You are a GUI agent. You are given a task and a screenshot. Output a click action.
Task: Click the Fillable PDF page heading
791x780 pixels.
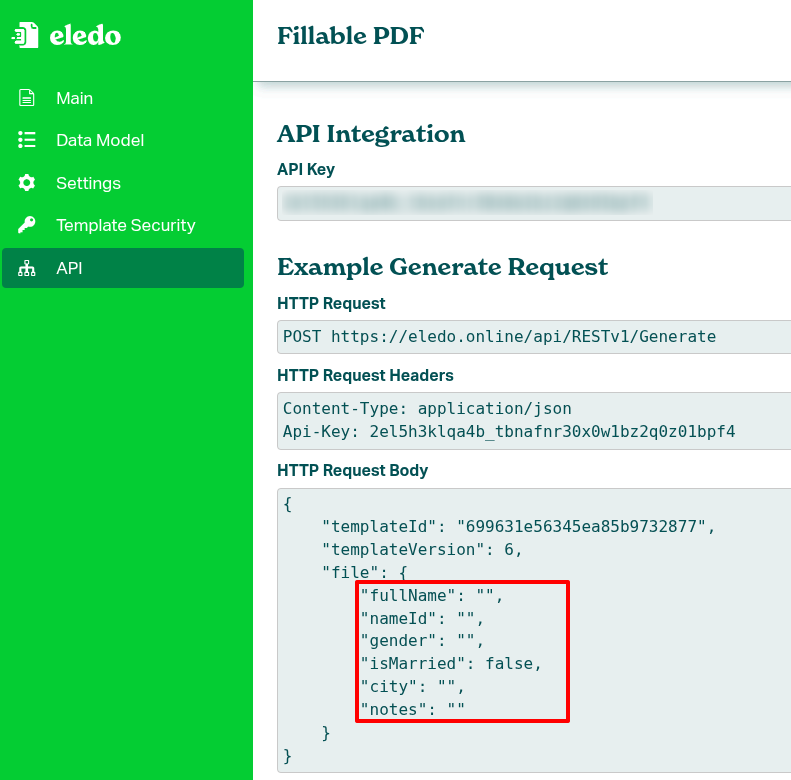pos(350,36)
